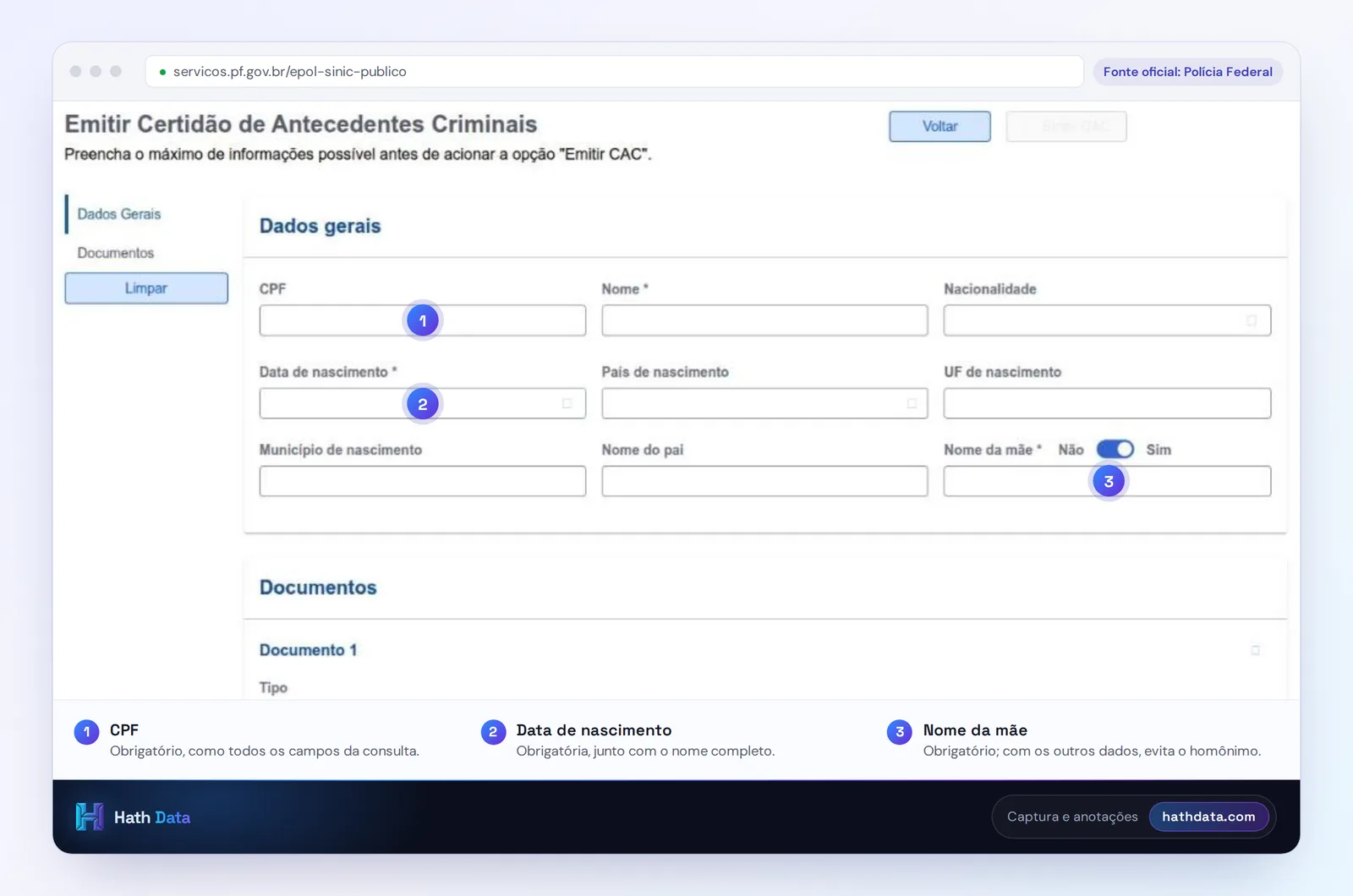Click the Captura e anotações text
Viewport: 1353px width, 896px height.
pos(1072,817)
